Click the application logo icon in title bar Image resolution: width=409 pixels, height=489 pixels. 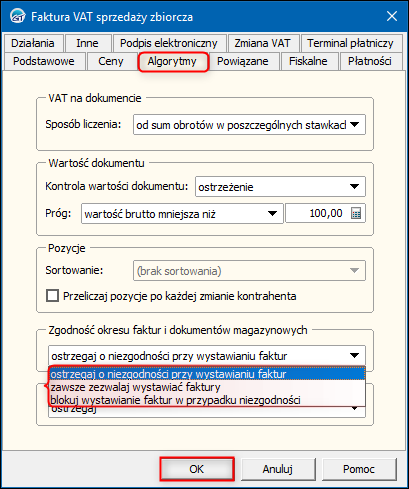17,16
